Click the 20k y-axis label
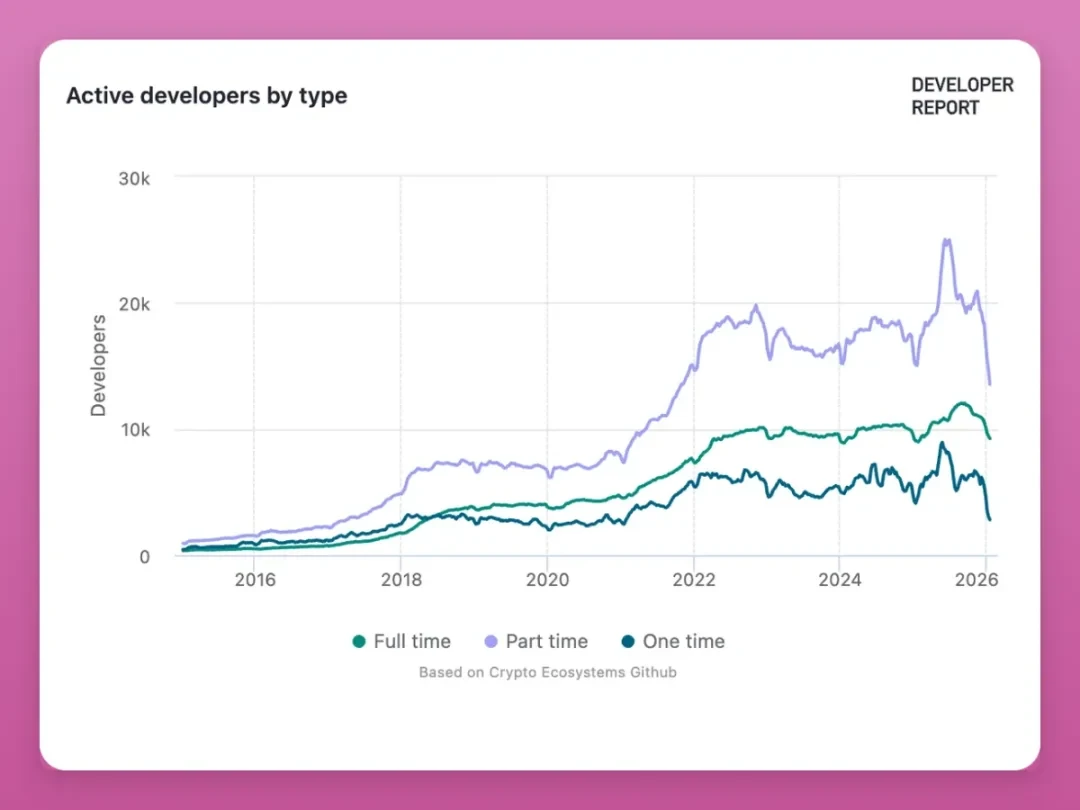The width and height of the screenshot is (1080, 810). click(x=134, y=304)
